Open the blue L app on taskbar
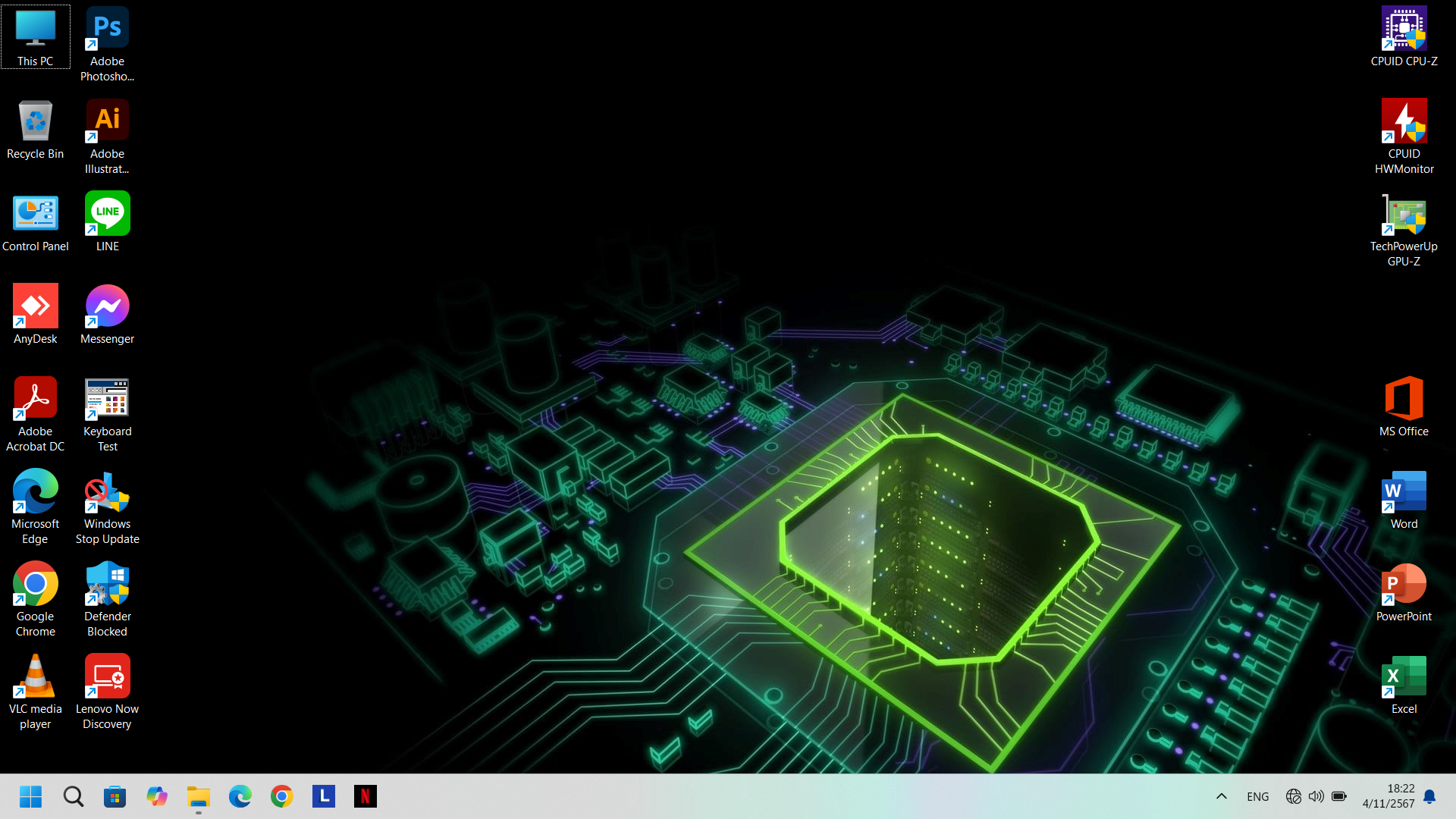 click(324, 796)
